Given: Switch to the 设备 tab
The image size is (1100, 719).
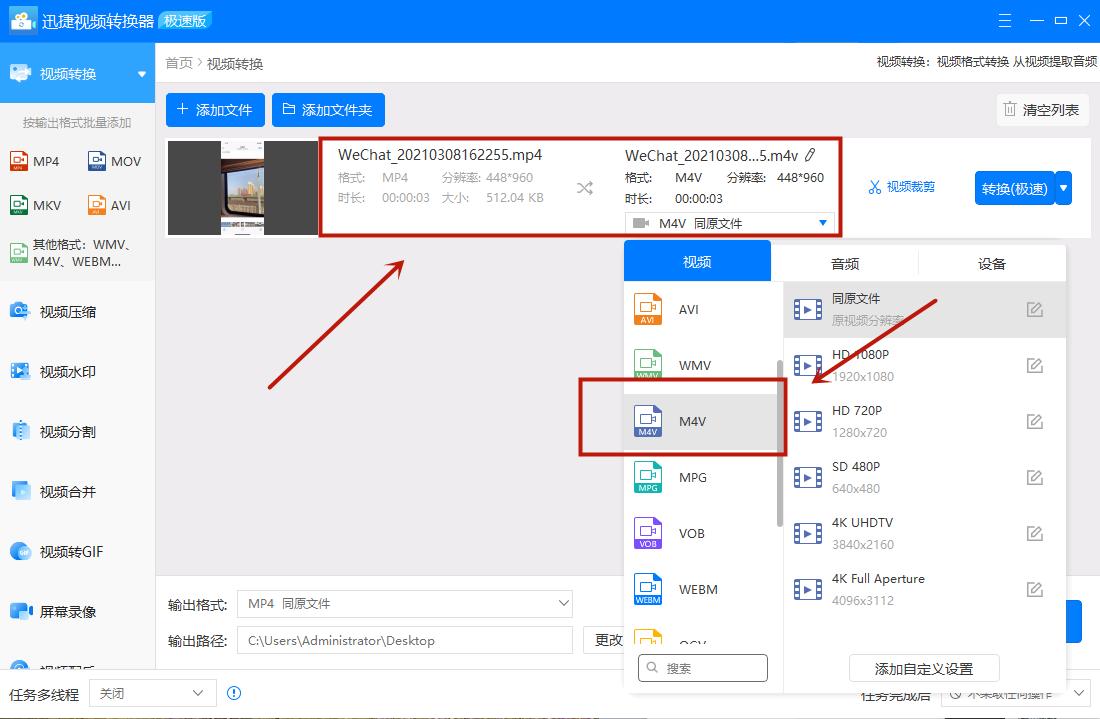Looking at the screenshot, I should 992,263.
